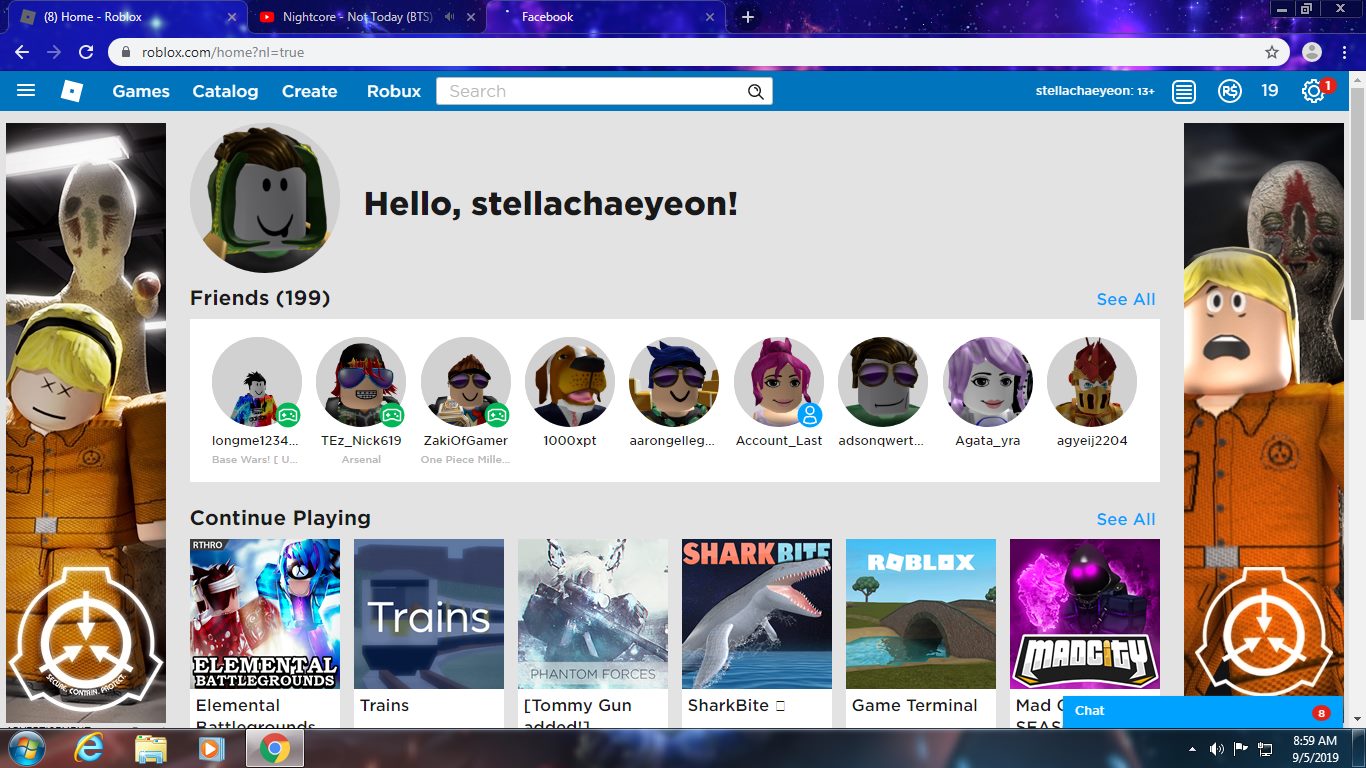
Task: Mute the Nightcore tab audio icon
Action: pos(450,17)
